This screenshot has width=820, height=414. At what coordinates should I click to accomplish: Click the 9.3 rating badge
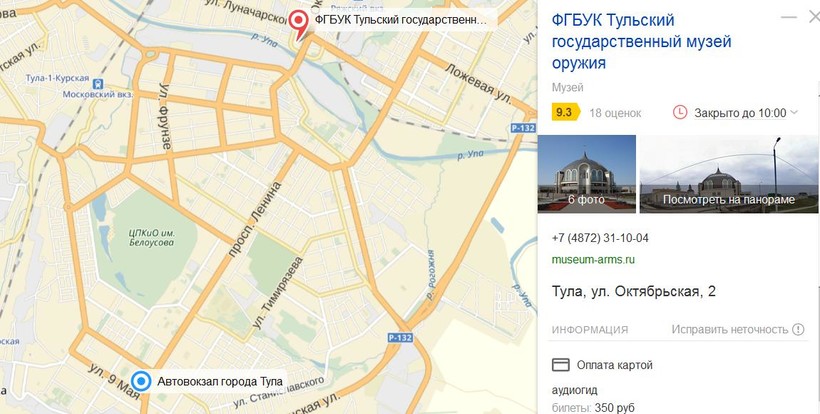565,112
